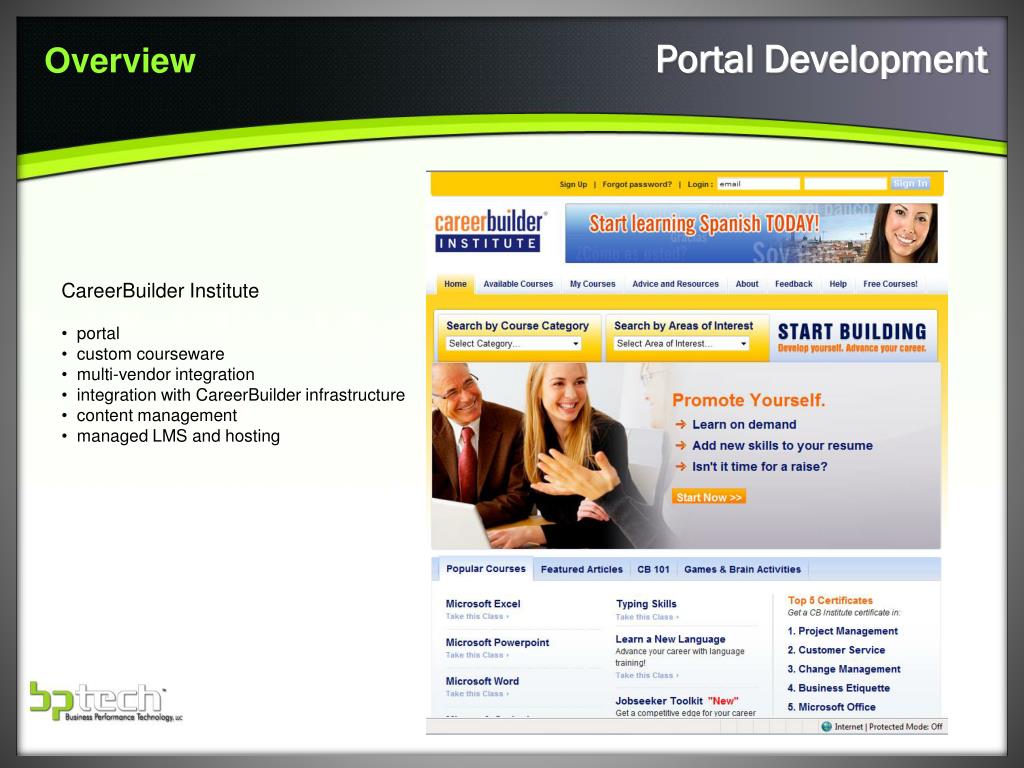Switch to Featured Articles tab
This screenshot has width=1024, height=768.
[581, 569]
